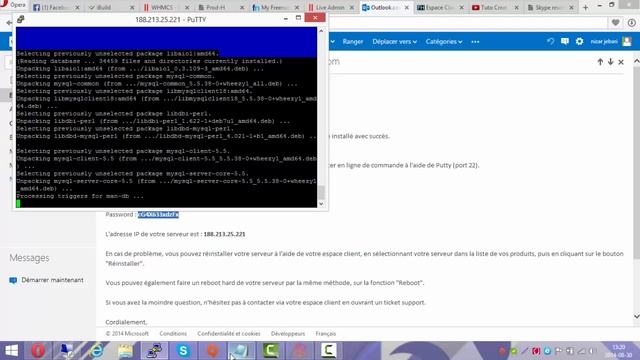Open Outlook settings gear icon
This screenshot has height=360, width=640.
[579, 41]
